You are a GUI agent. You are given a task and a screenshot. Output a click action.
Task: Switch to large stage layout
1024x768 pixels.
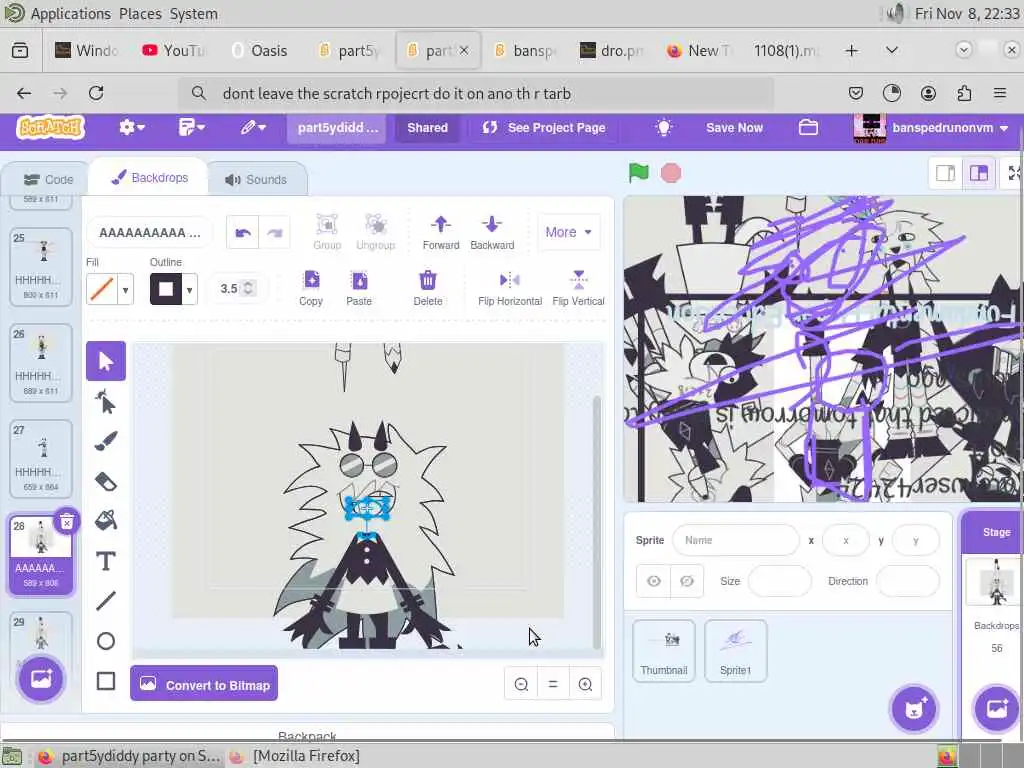[978, 173]
